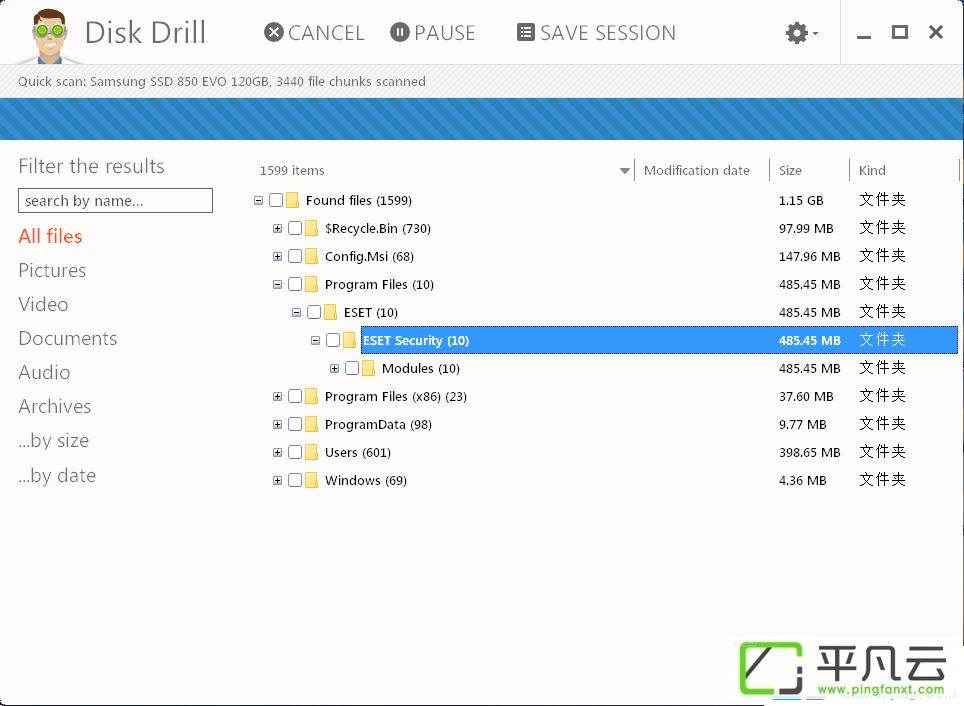964x706 pixels.
Task: Click the Modules folder icon
Action: click(x=369, y=368)
